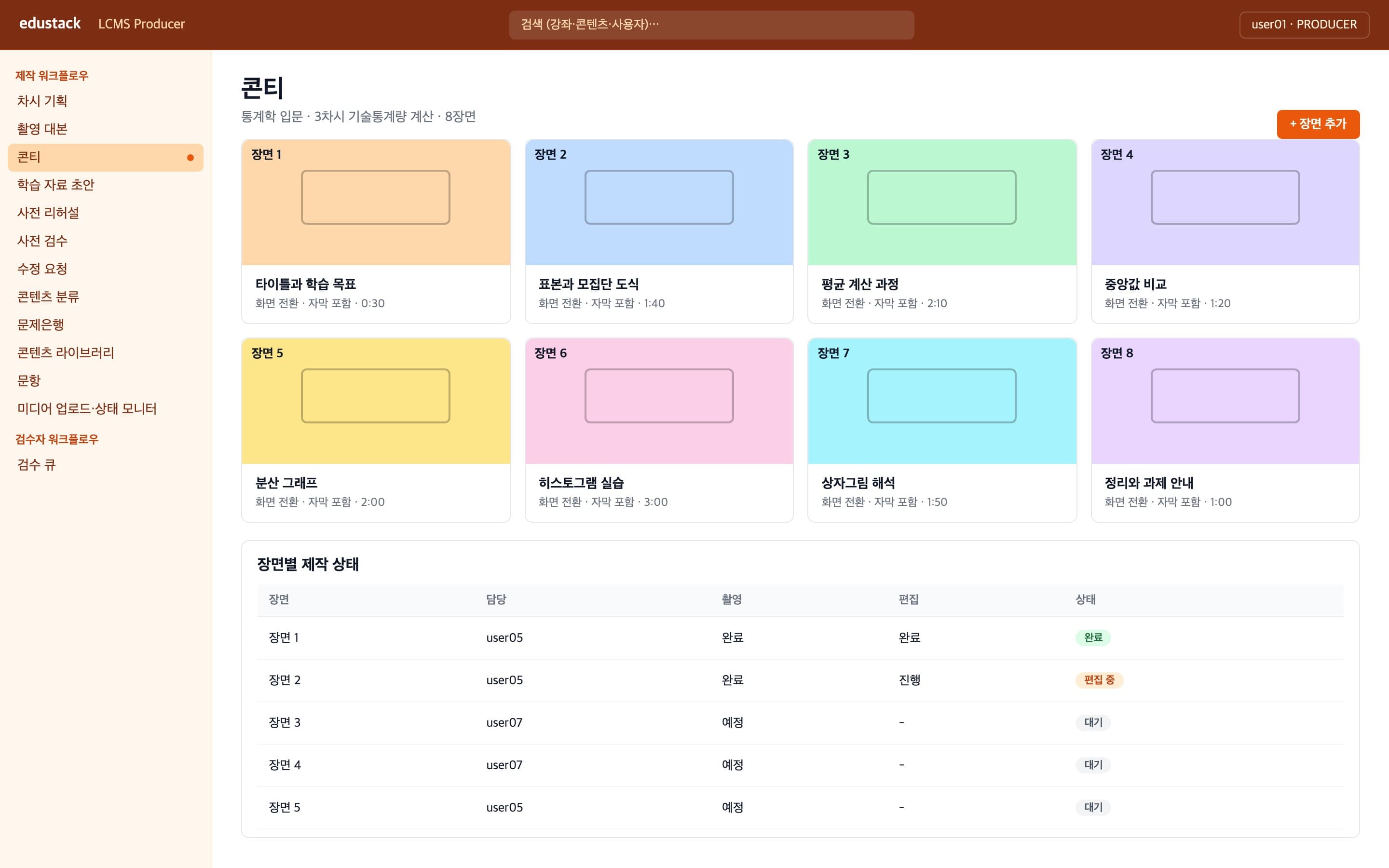Viewport: 1389px width, 868px height.
Task: Click the 중앙값 비교 card title
Action: [x=1135, y=284]
